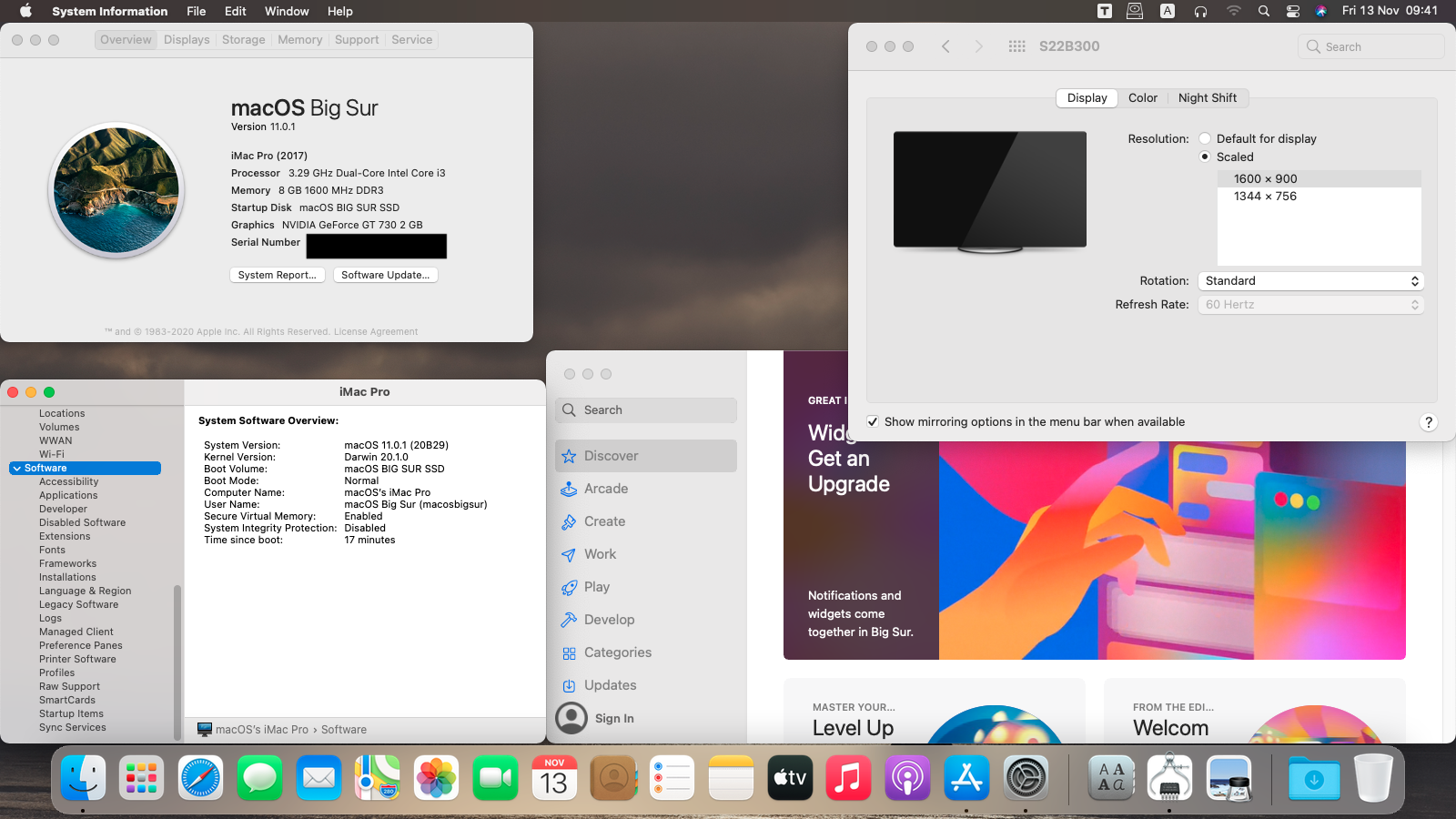The height and width of the screenshot is (819, 1456).
Task: Open the License Agreement link
Action: tap(376, 332)
